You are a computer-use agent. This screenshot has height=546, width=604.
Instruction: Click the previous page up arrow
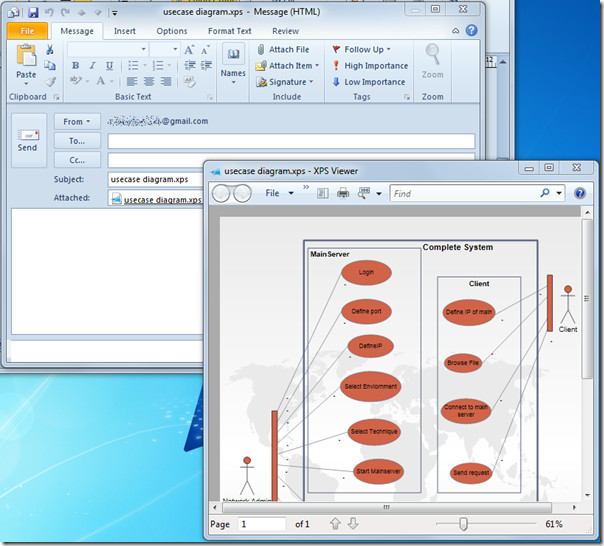pos(336,524)
